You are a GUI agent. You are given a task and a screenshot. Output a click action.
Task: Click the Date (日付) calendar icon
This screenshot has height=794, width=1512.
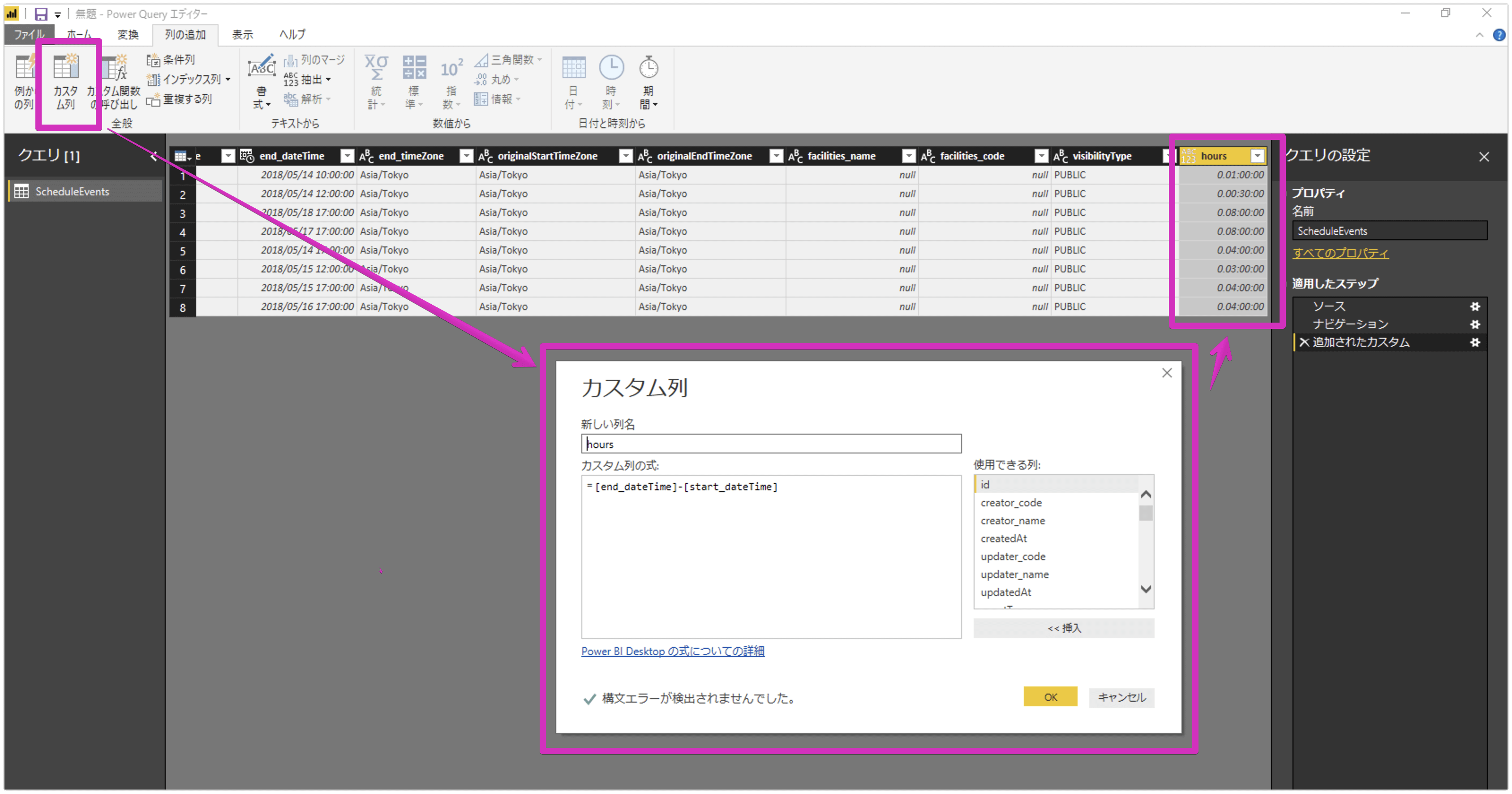573,68
